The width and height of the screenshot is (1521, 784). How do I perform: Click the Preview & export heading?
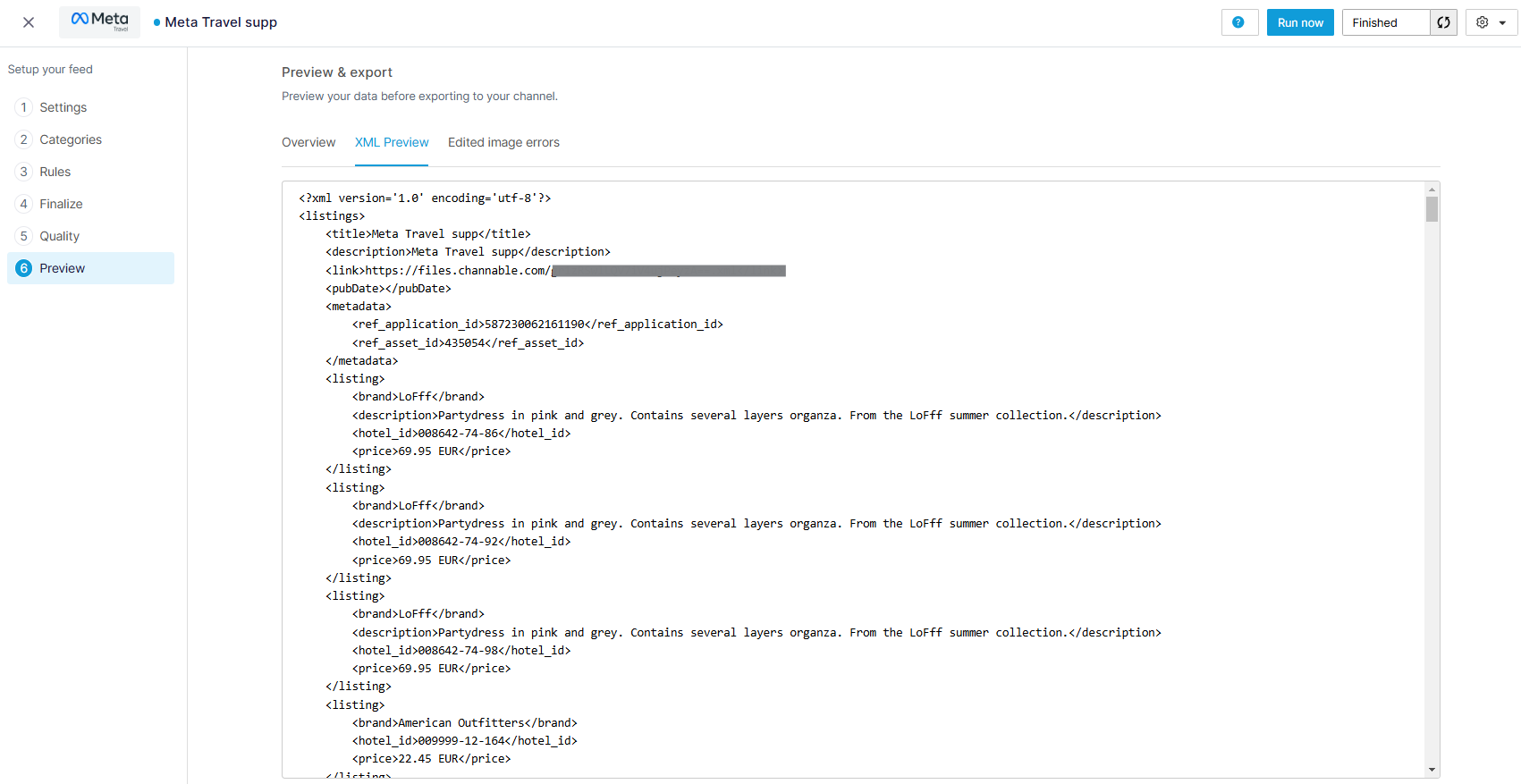point(337,72)
